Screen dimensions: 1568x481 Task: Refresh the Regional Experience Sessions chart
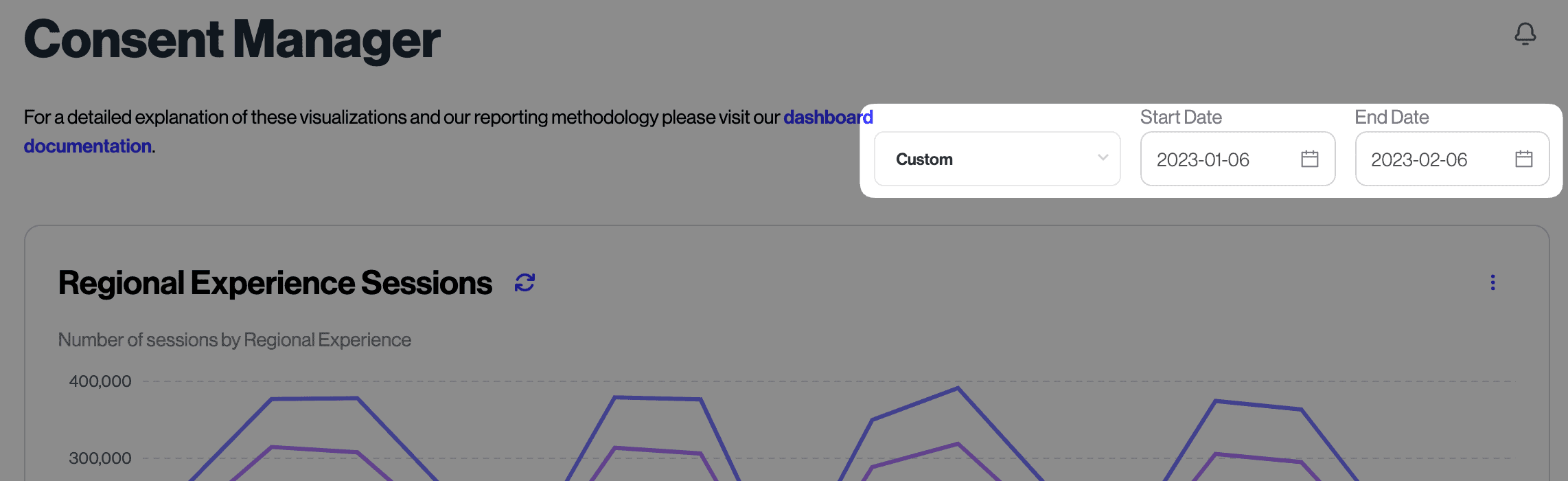[524, 282]
